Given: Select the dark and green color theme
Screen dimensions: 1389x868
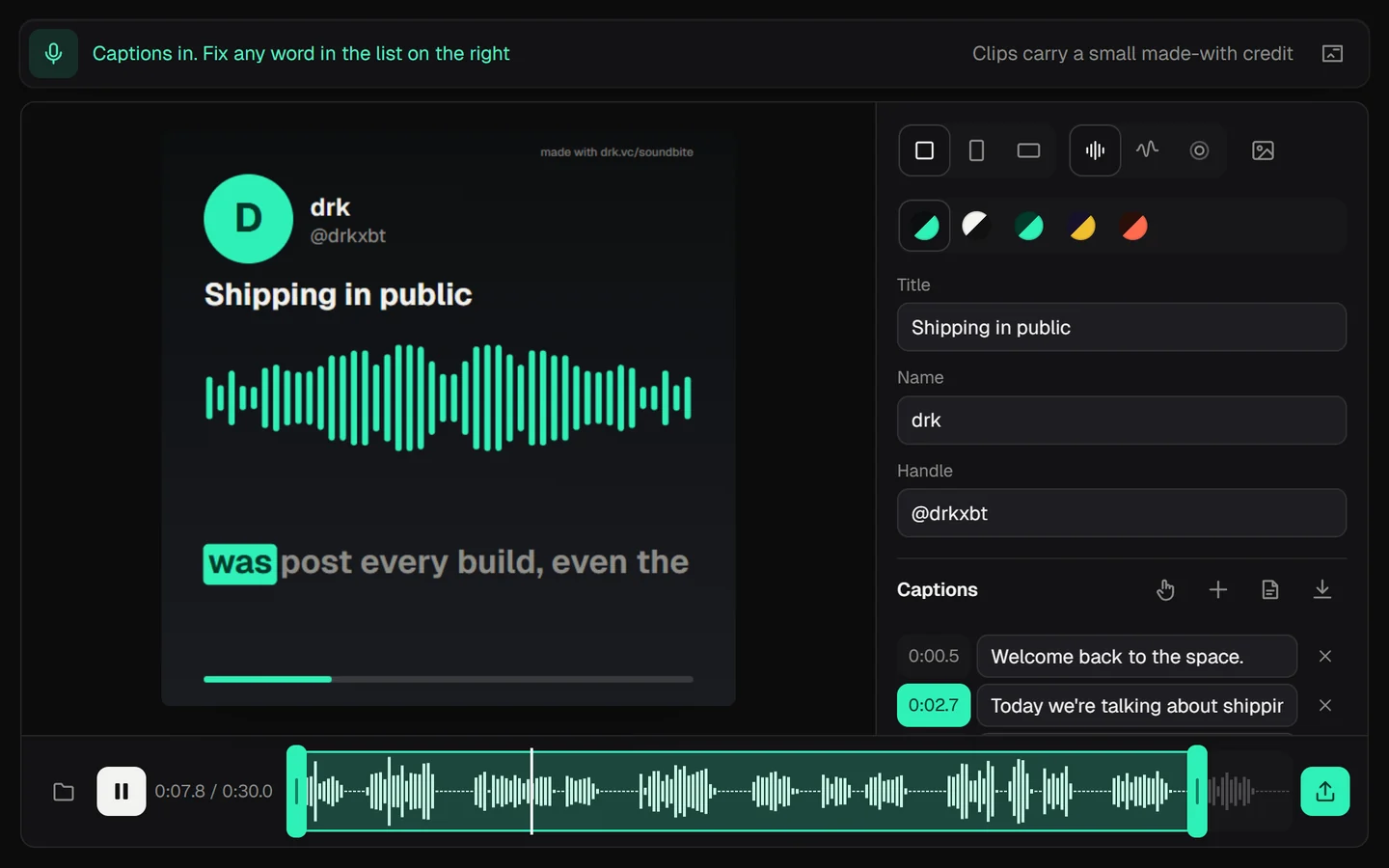Looking at the screenshot, I should [924, 226].
